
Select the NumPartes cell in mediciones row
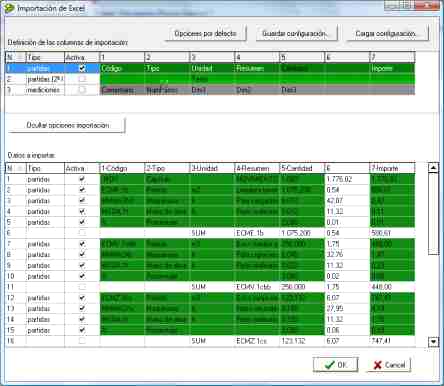point(167,90)
